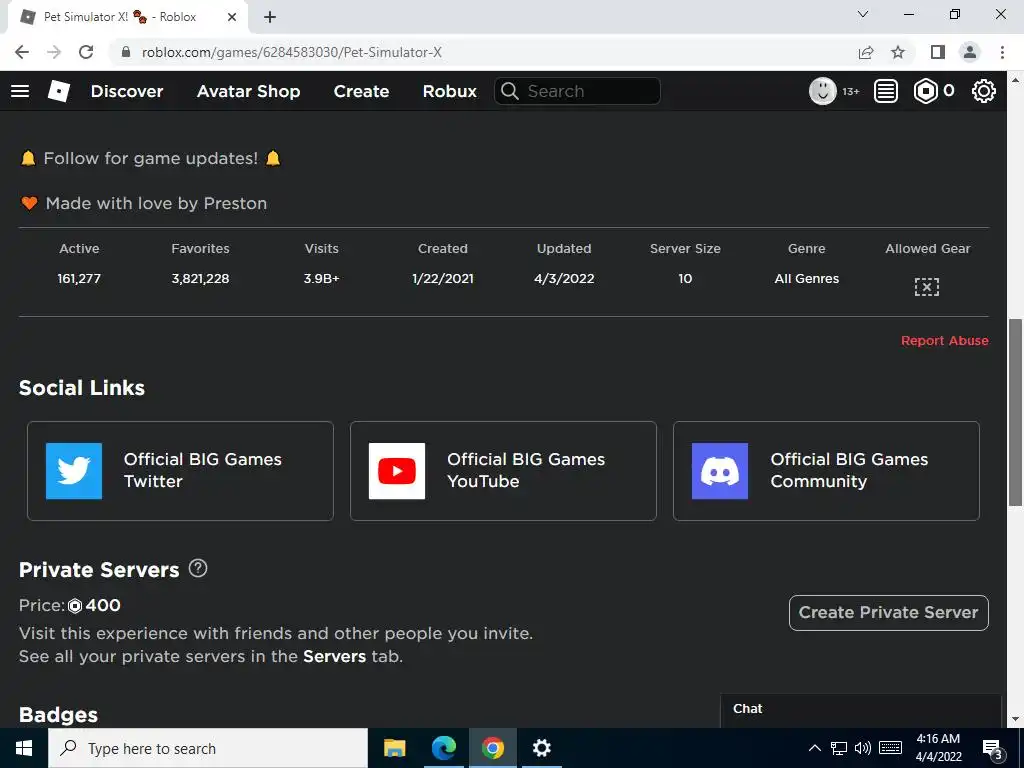The image size is (1024, 768).
Task: View site info via padlock icon
Action: point(126,52)
